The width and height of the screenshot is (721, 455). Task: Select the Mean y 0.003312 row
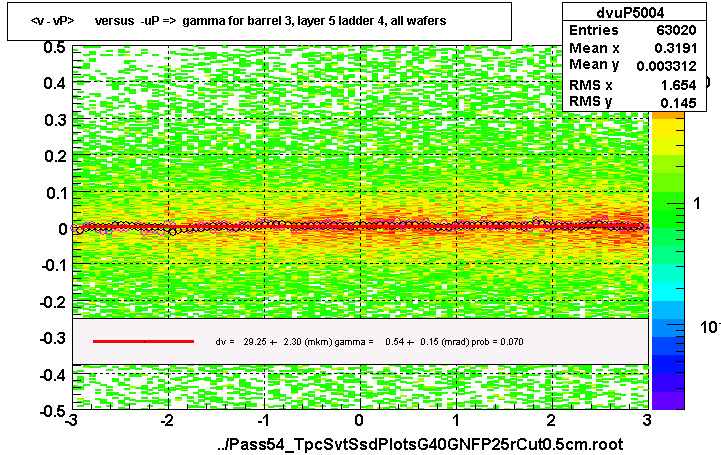[x=633, y=66]
